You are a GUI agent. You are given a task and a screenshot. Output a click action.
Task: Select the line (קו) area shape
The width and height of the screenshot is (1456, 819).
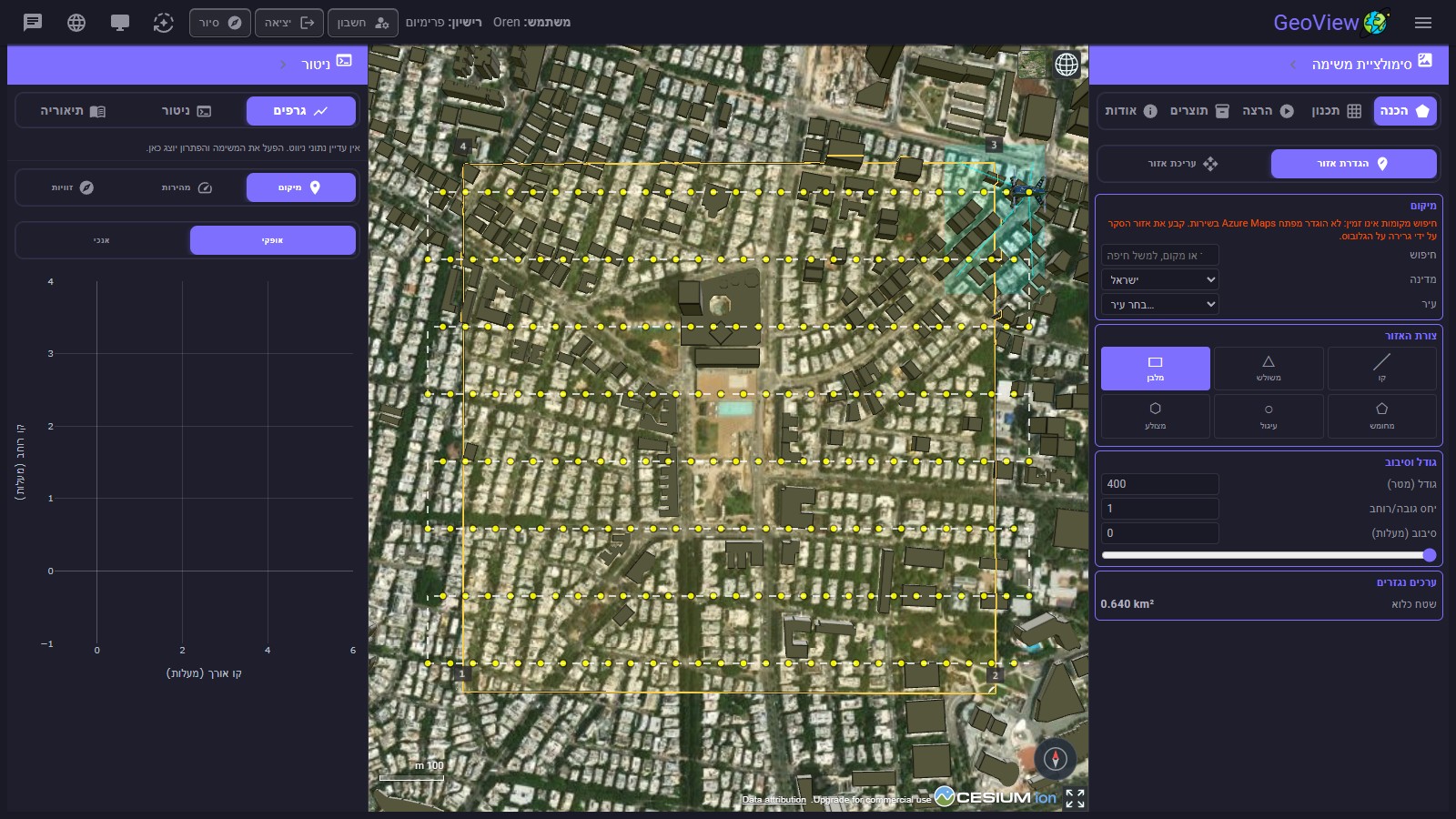[1381, 368]
